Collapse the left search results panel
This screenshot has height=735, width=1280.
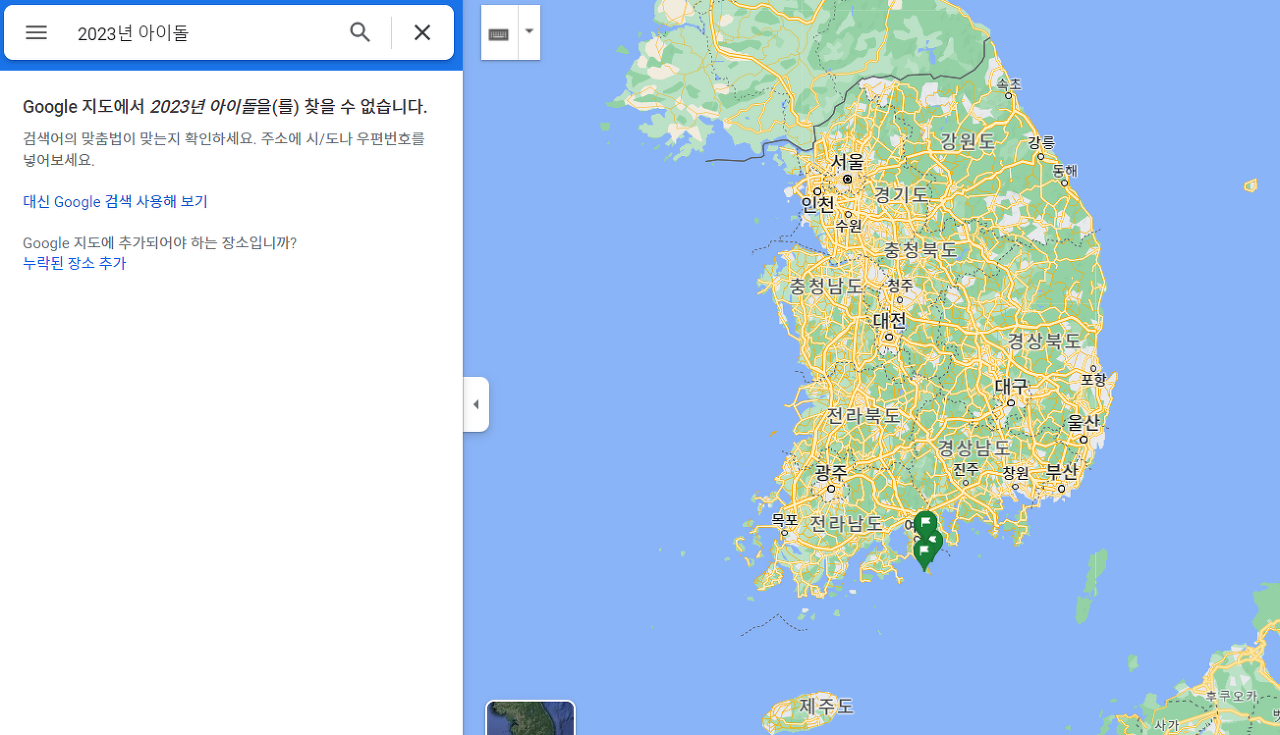click(476, 403)
